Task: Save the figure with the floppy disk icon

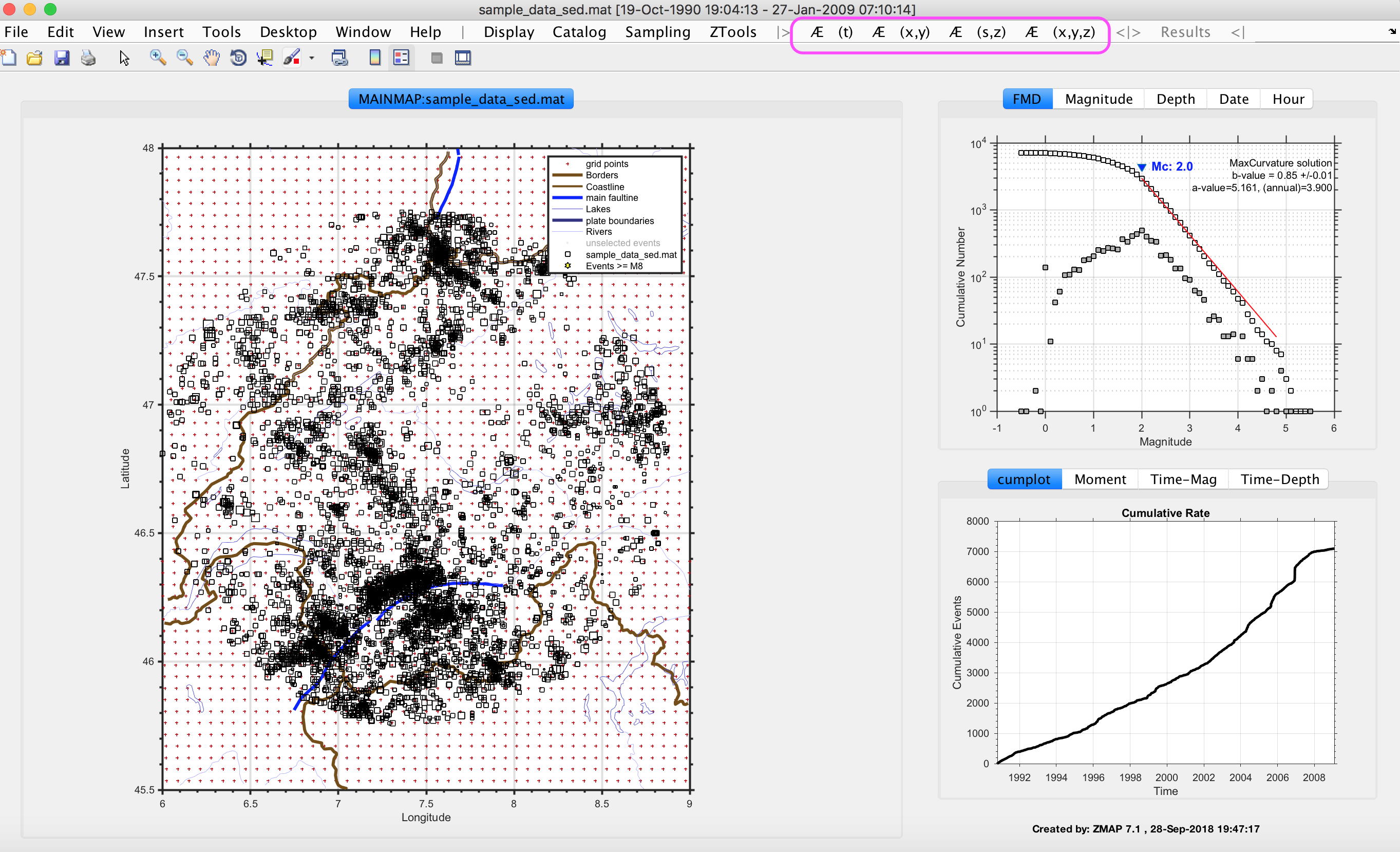Action: pos(62,58)
